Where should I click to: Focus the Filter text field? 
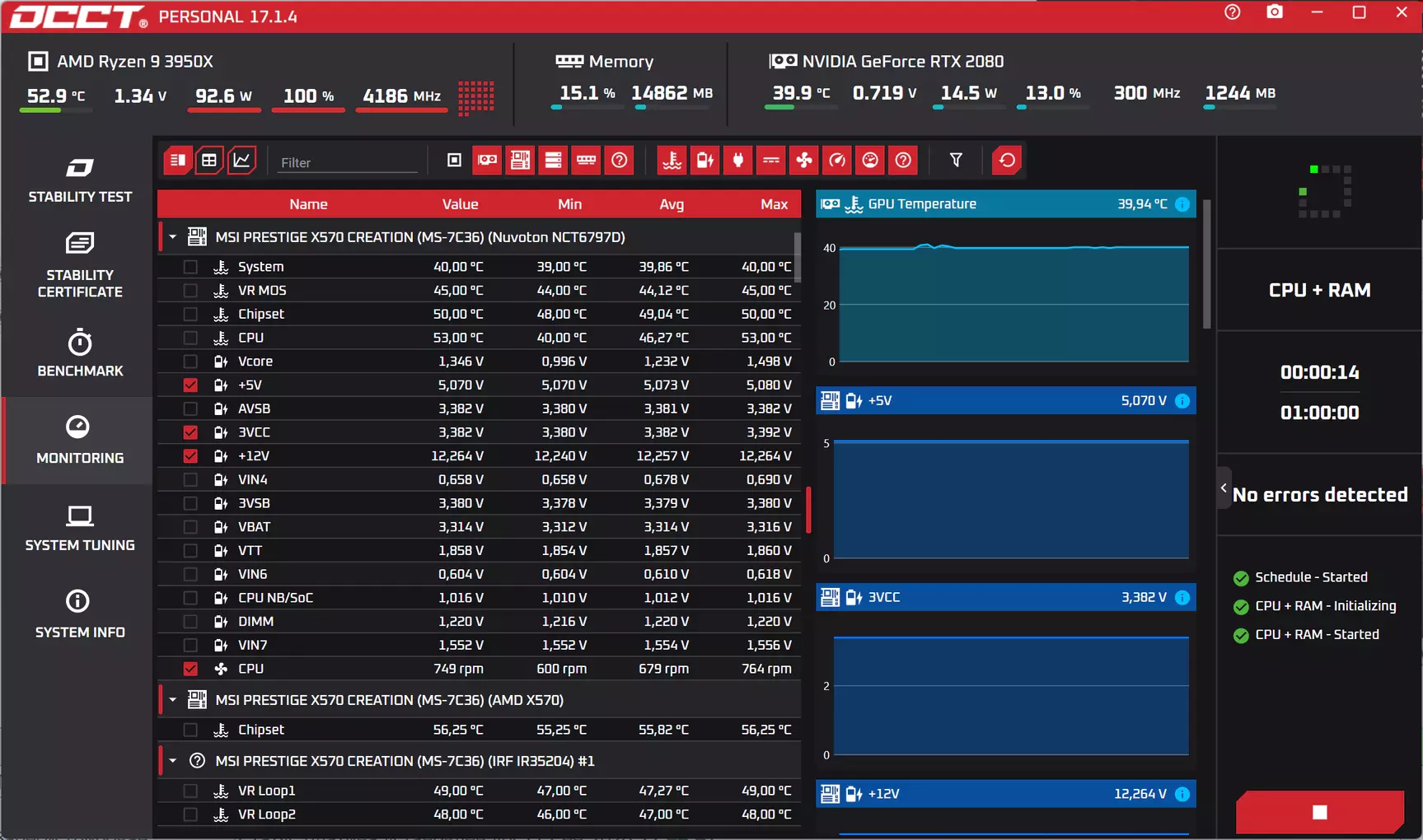pyautogui.click(x=349, y=162)
